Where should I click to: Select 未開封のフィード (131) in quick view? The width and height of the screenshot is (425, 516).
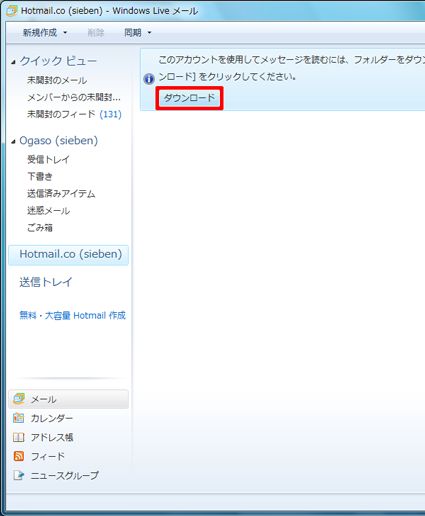click(x=74, y=114)
